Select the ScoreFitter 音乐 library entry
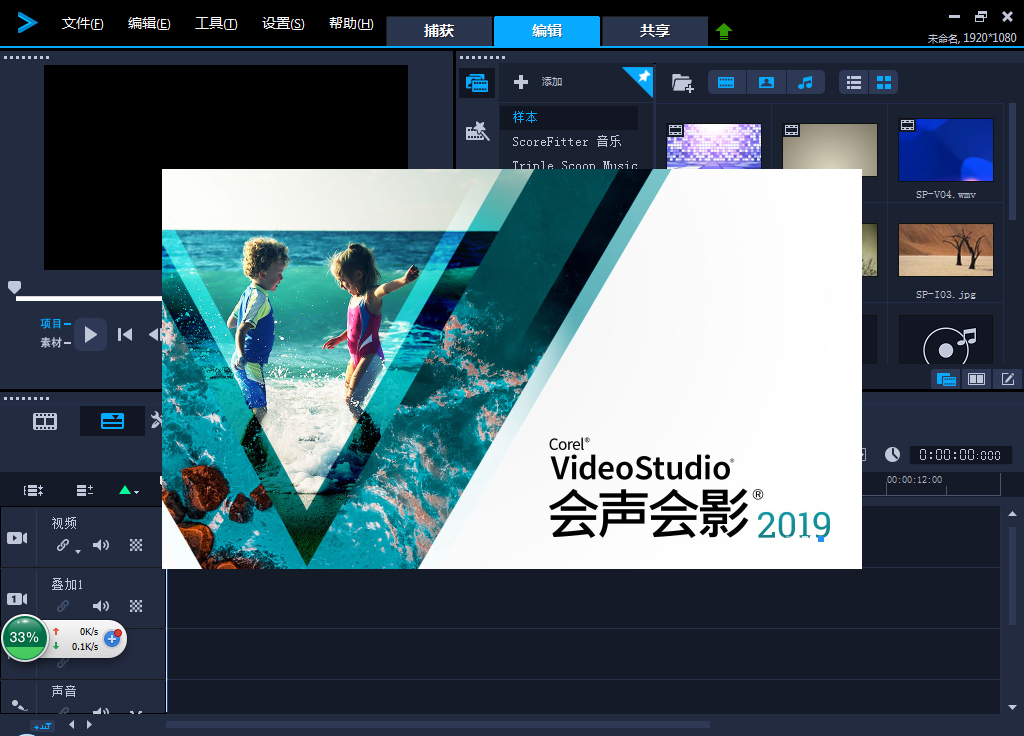 566,142
